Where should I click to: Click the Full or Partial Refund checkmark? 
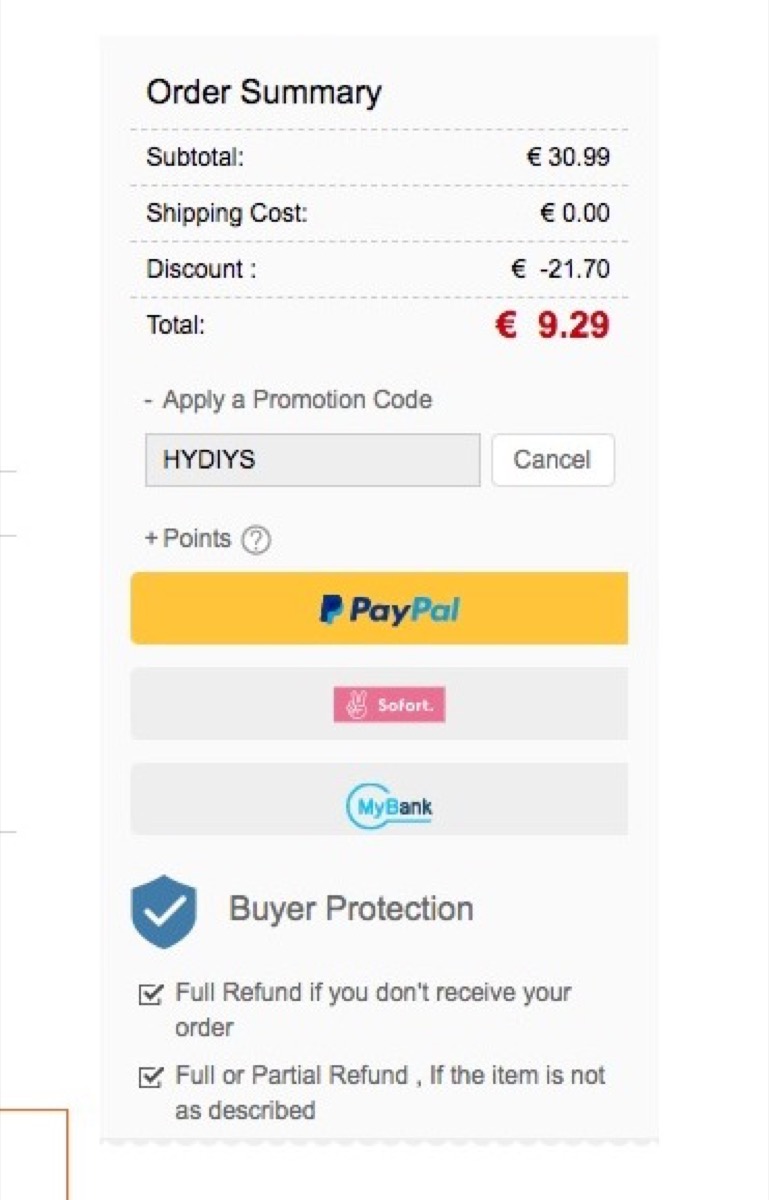[152, 1078]
